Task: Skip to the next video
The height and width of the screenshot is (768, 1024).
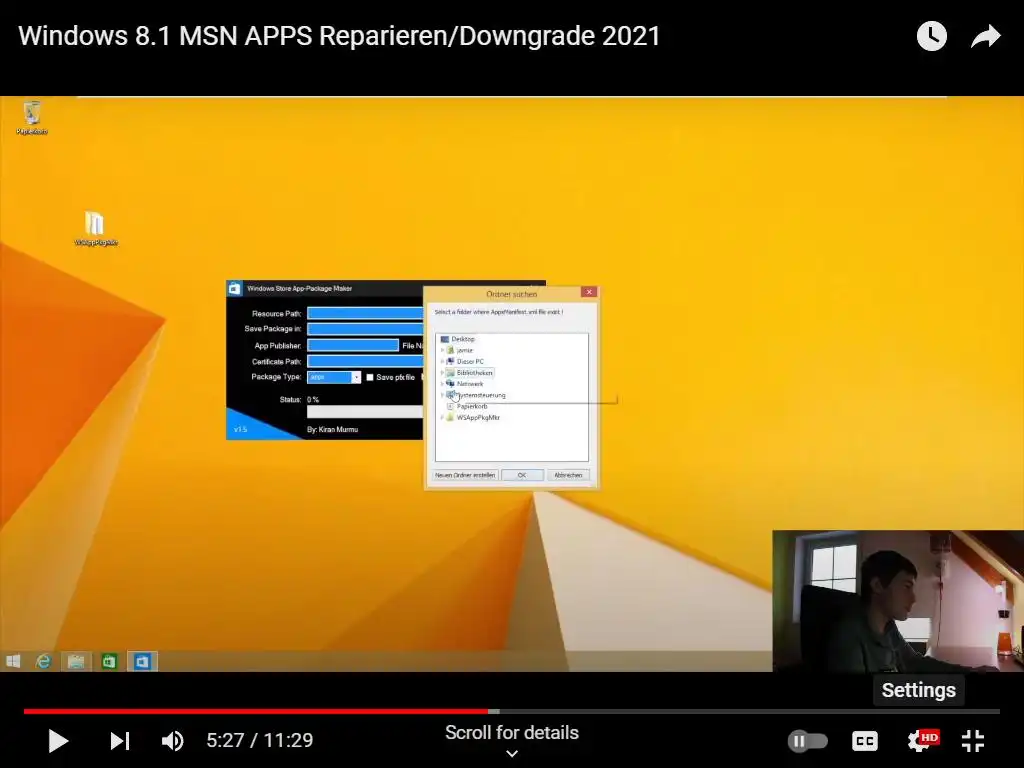Action: pyautogui.click(x=120, y=741)
